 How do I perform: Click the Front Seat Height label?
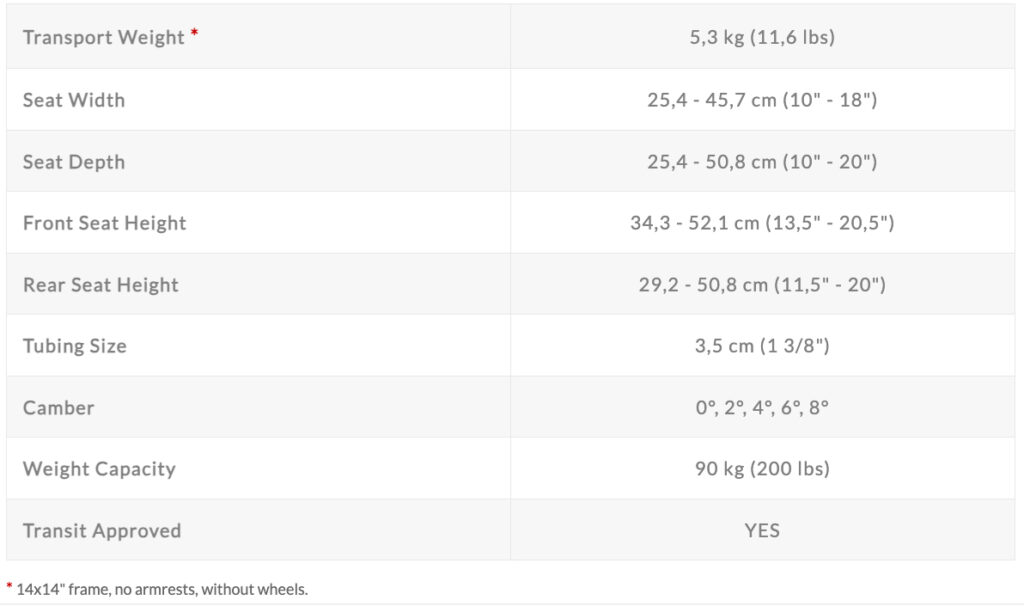click(104, 223)
